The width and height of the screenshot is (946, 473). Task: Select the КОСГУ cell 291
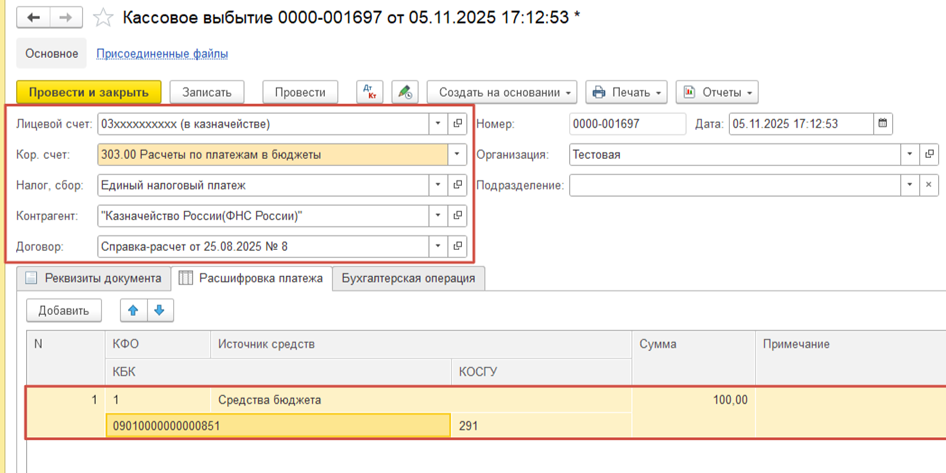click(541, 425)
